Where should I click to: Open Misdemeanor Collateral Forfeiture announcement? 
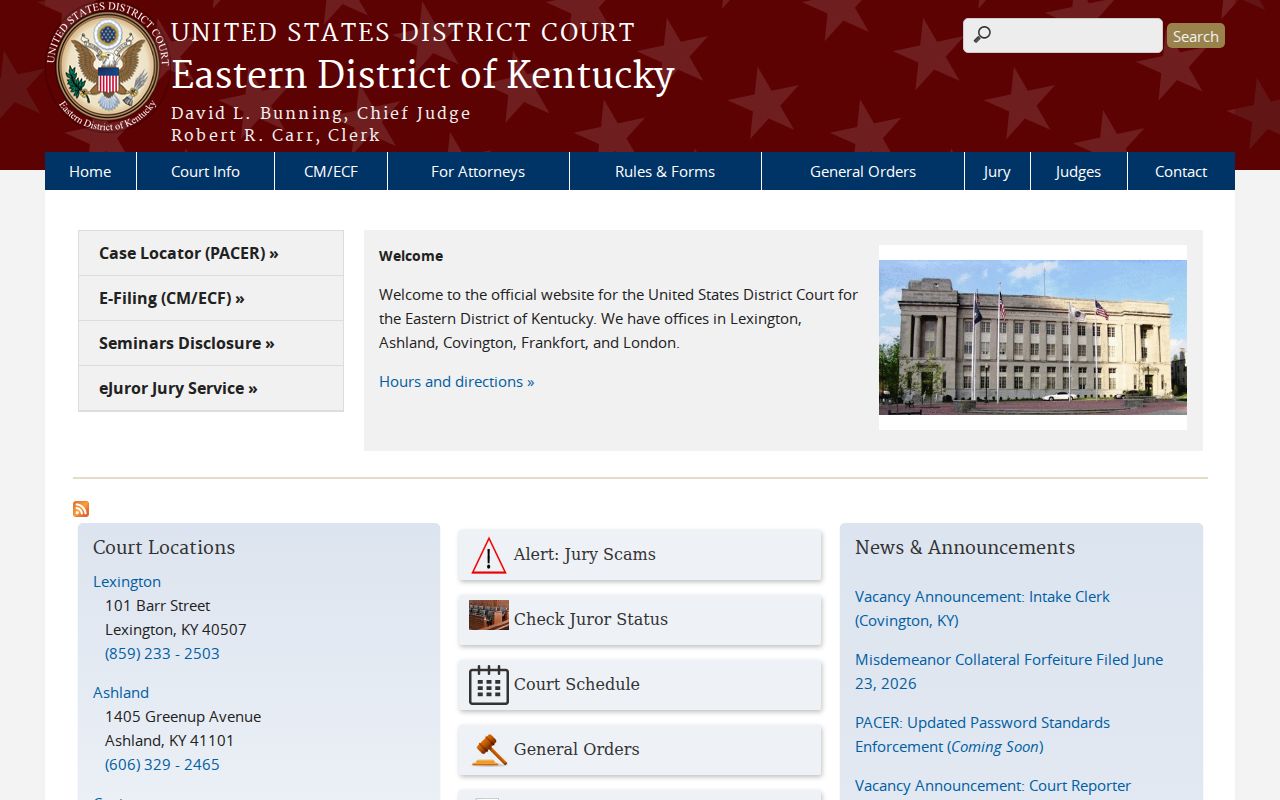[x=1009, y=671]
